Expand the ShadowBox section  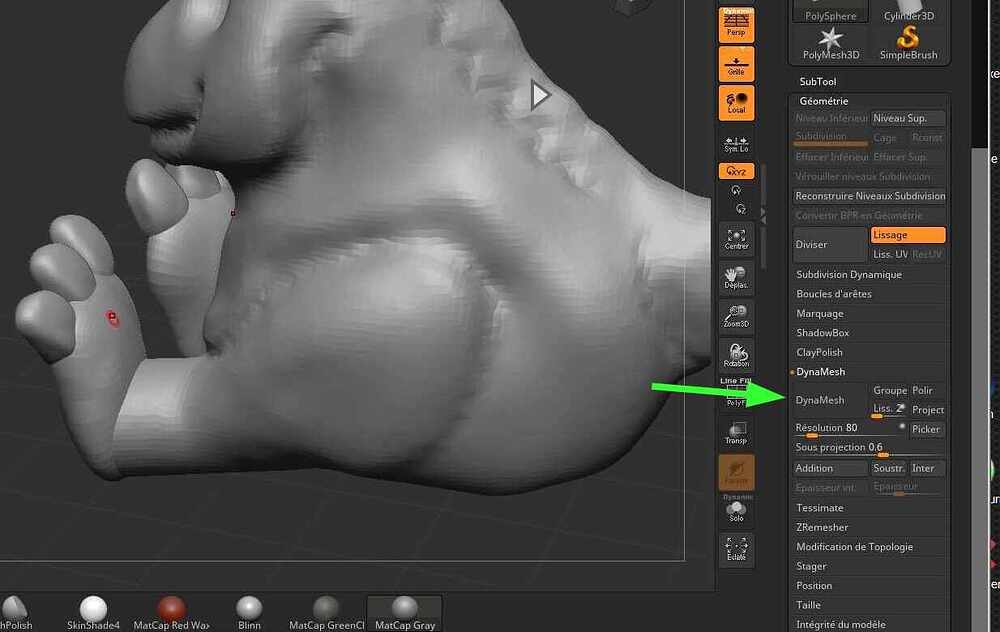point(823,333)
